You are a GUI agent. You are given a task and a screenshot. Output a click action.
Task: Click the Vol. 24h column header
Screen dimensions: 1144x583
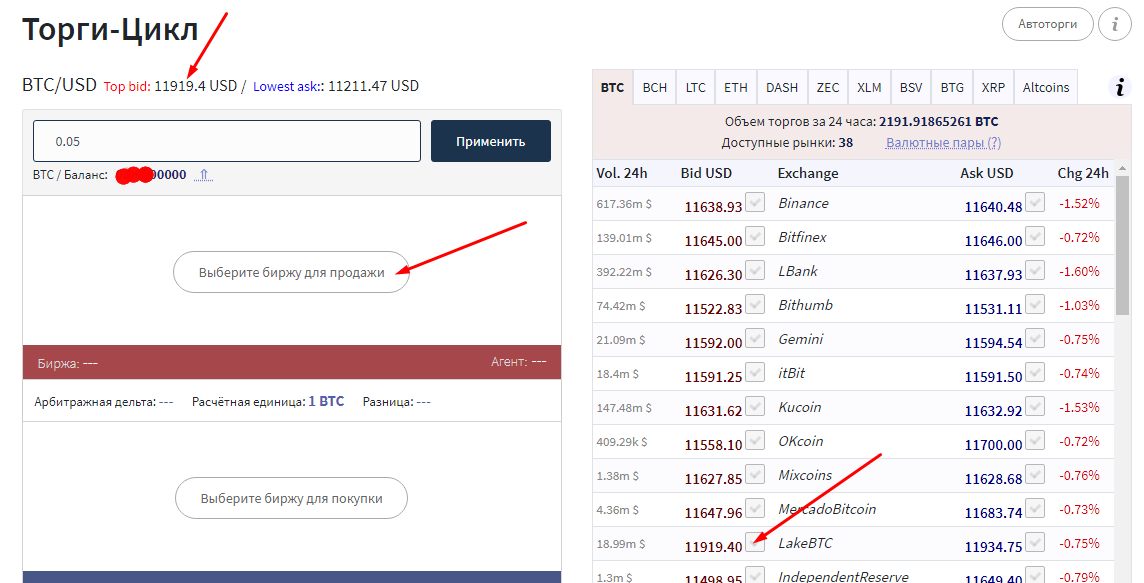622,173
